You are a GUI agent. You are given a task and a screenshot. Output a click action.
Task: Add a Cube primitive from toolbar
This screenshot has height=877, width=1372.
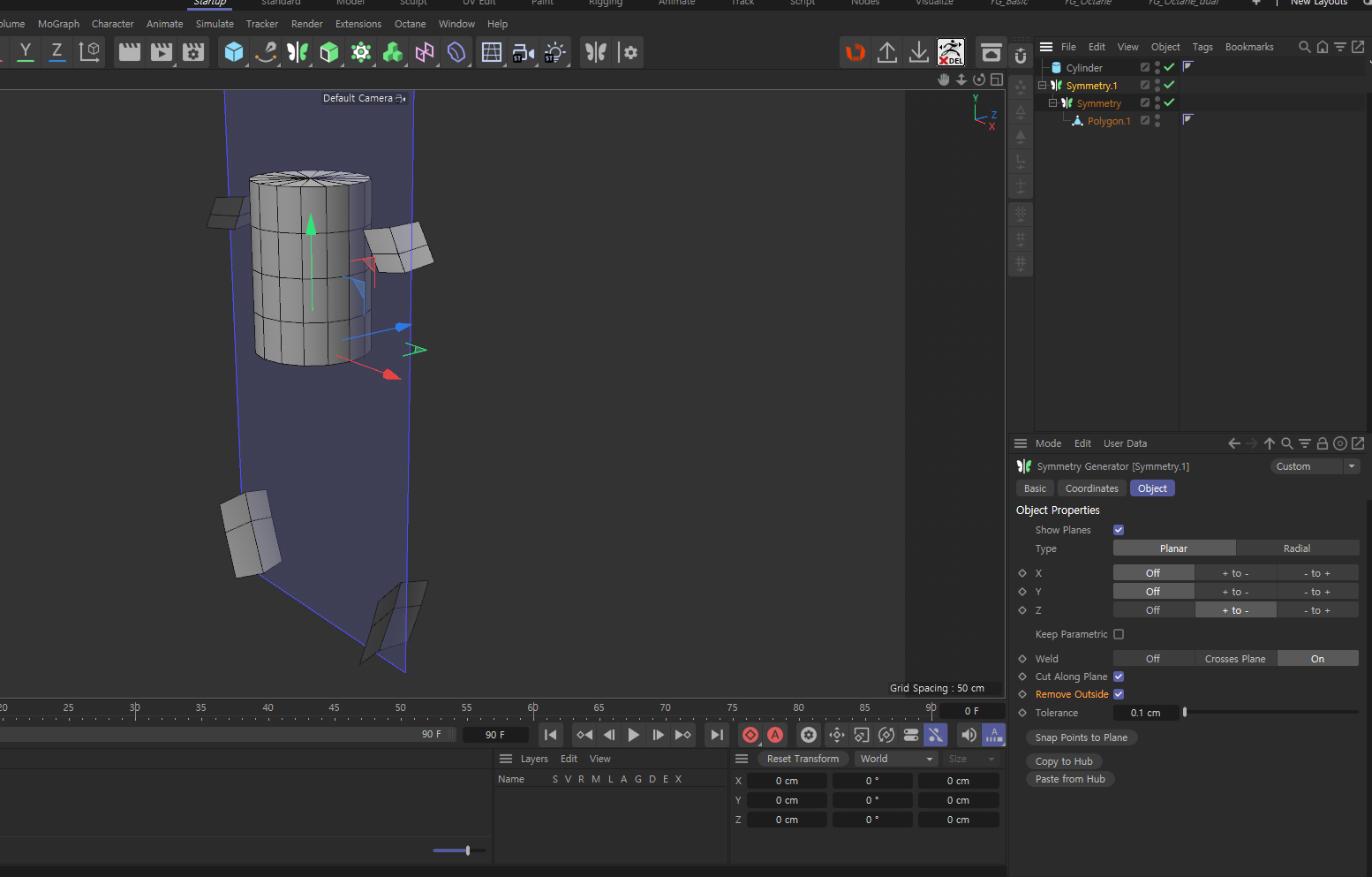pyautogui.click(x=234, y=52)
